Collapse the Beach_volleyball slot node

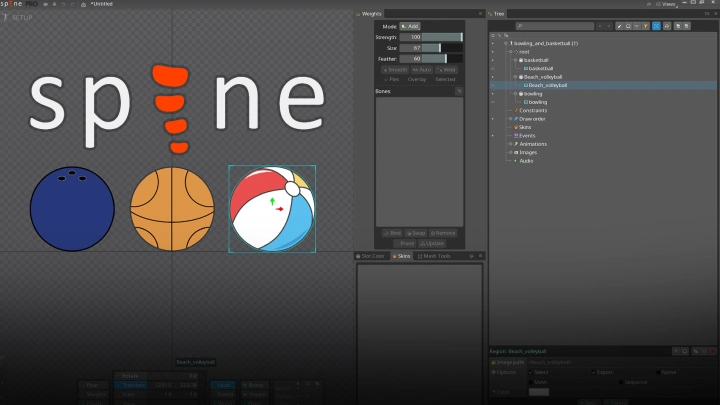[515, 77]
